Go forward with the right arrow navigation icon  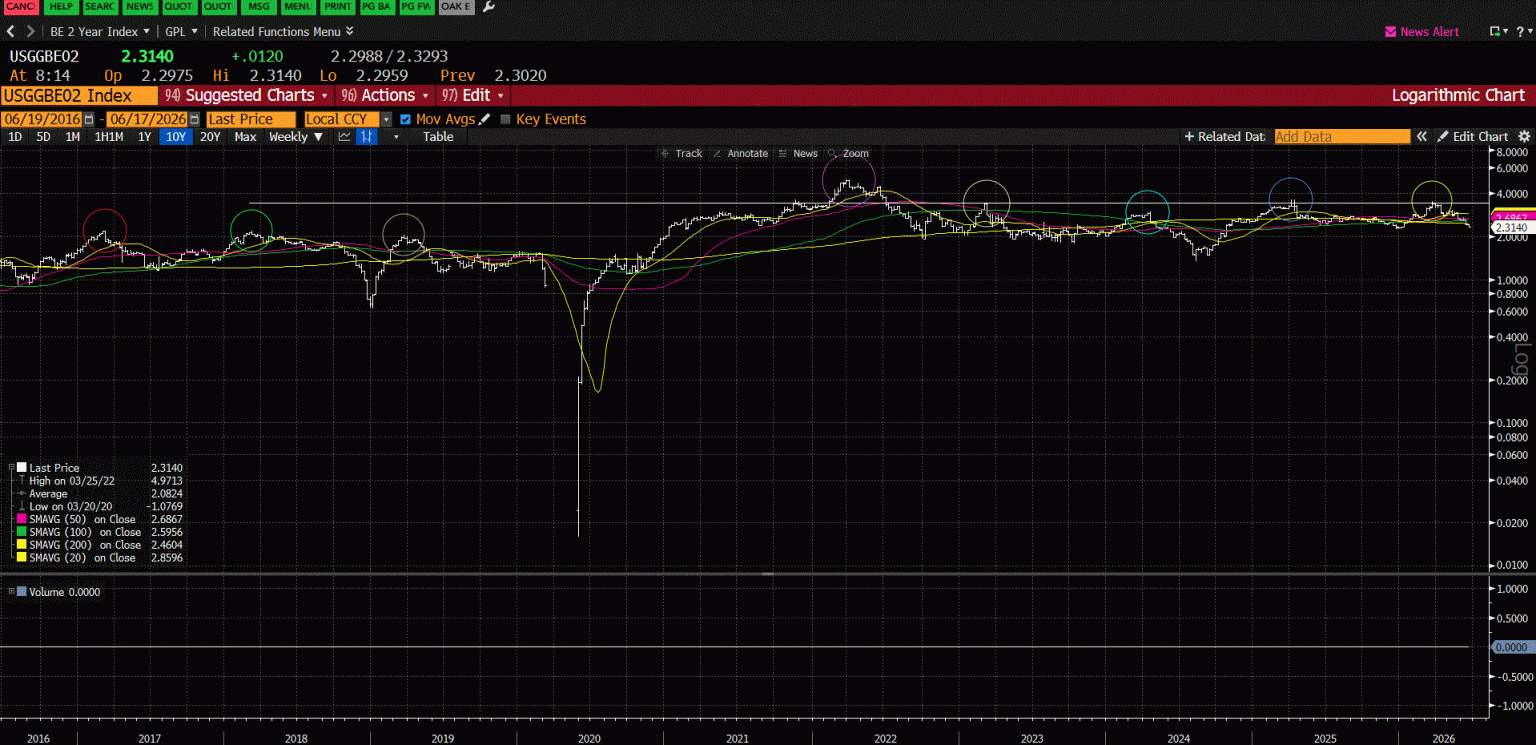tap(30, 31)
